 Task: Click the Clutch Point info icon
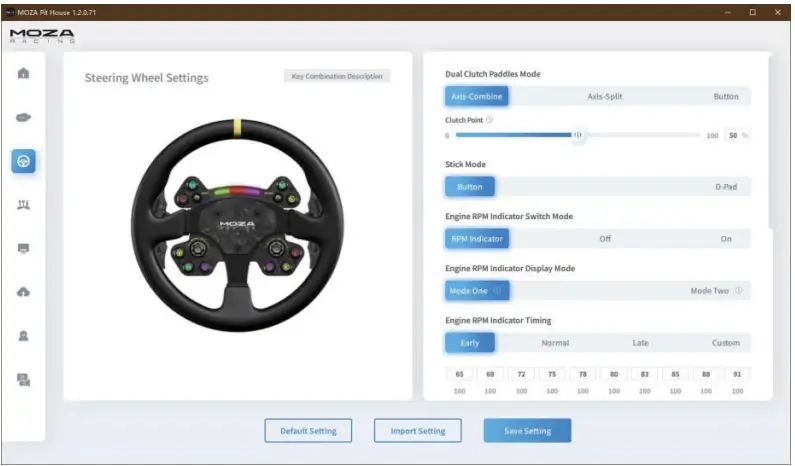coord(489,120)
